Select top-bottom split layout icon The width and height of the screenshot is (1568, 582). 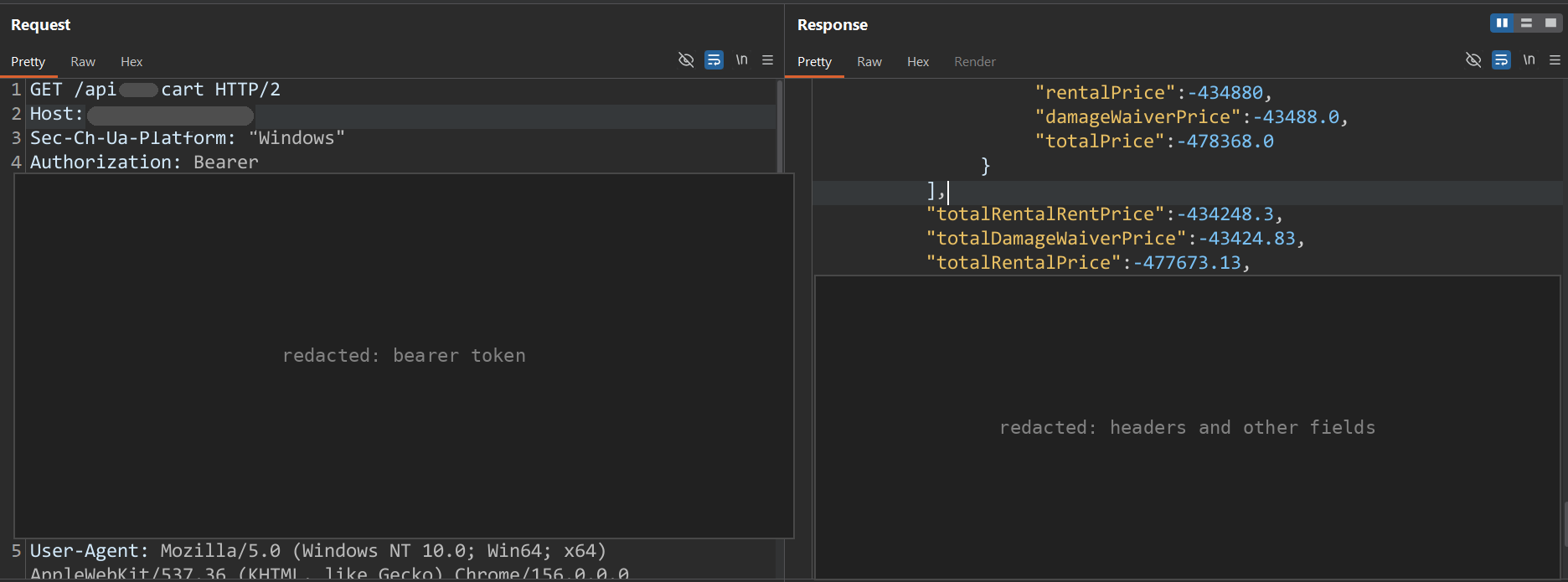click(x=1527, y=23)
